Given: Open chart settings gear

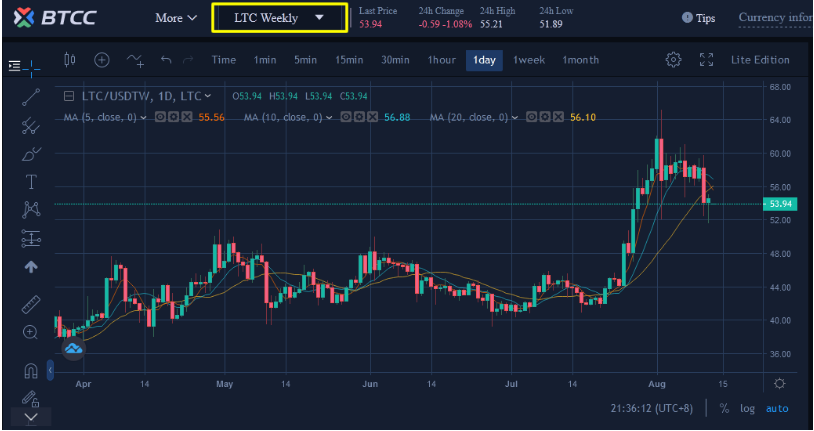Looking at the screenshot, I should [673, 60].
